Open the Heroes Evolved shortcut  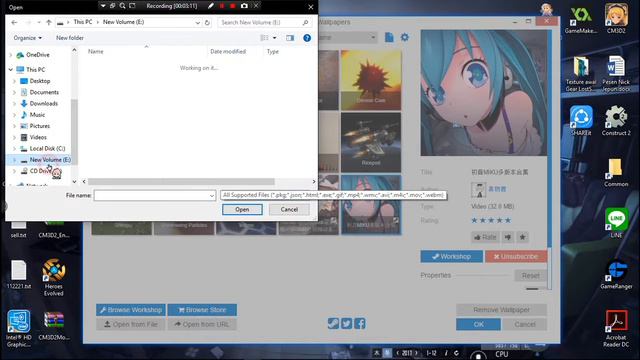coord(53,278)
